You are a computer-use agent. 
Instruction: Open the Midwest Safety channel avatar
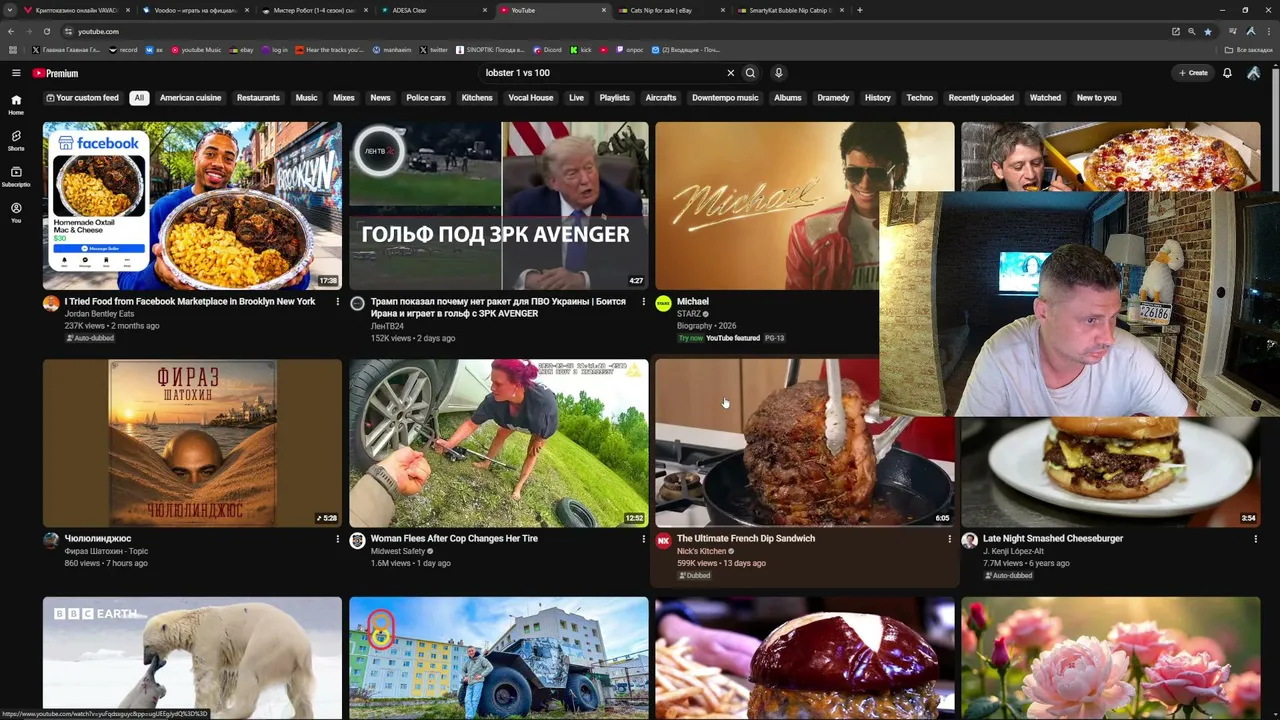(357, 541)
